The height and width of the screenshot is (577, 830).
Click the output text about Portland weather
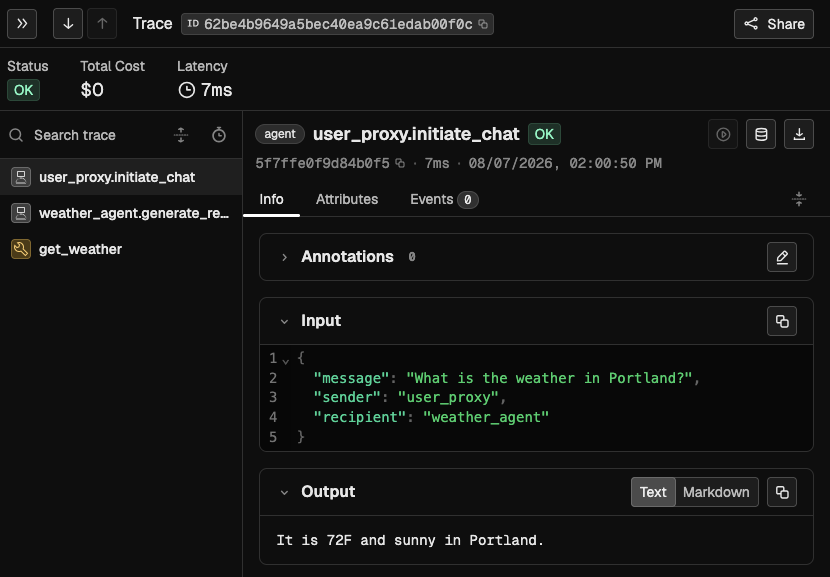pyautogui.click(x=410, y=540)
